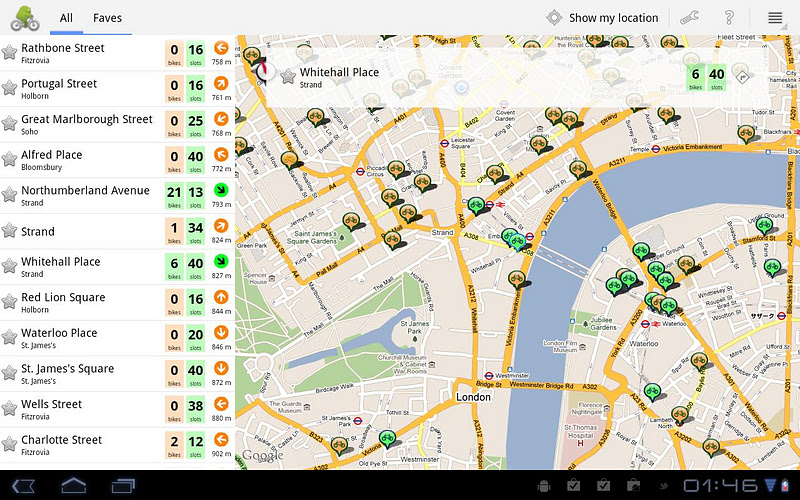Tap Show my location button

602,18
